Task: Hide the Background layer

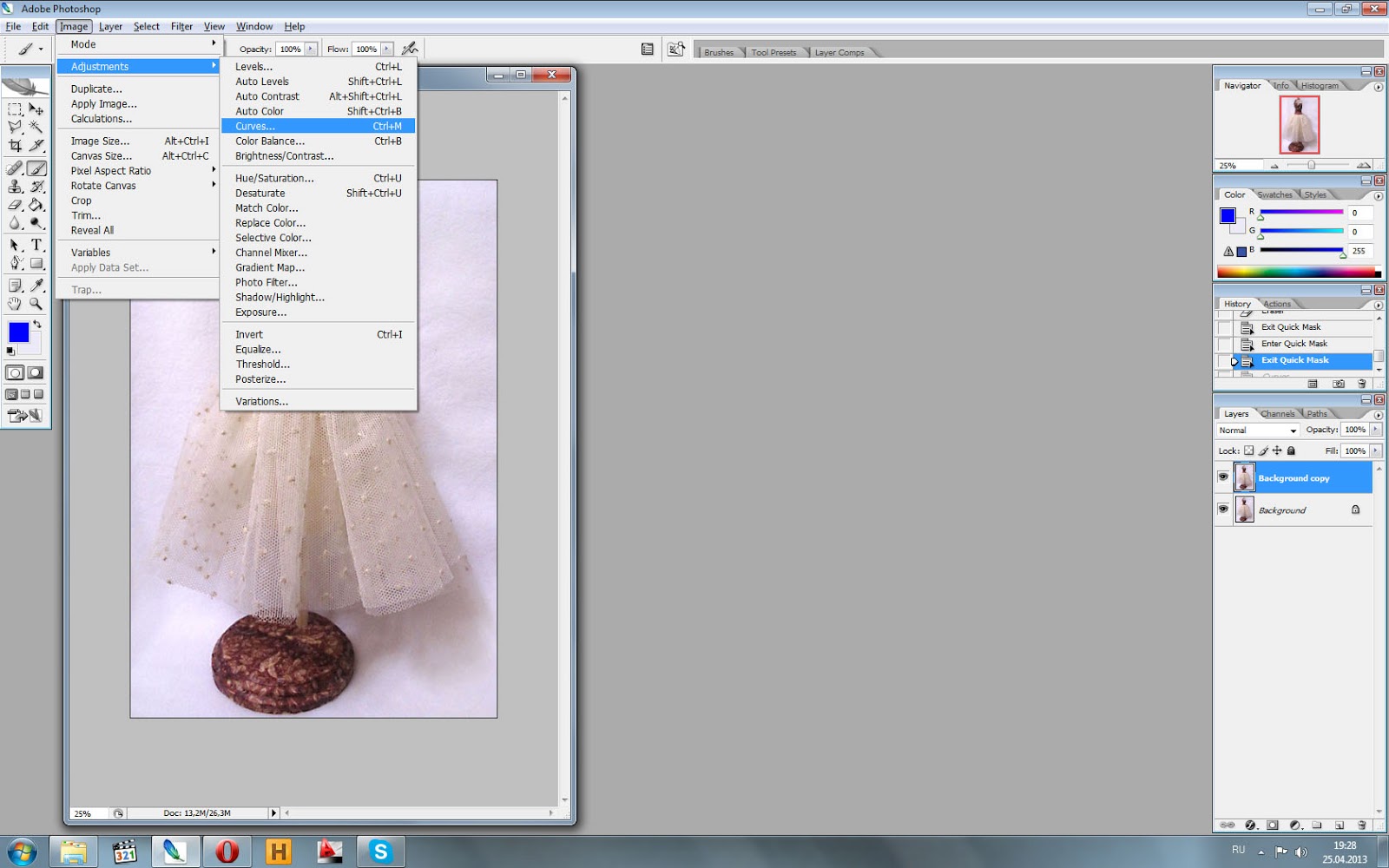Action: point(1223,510)
